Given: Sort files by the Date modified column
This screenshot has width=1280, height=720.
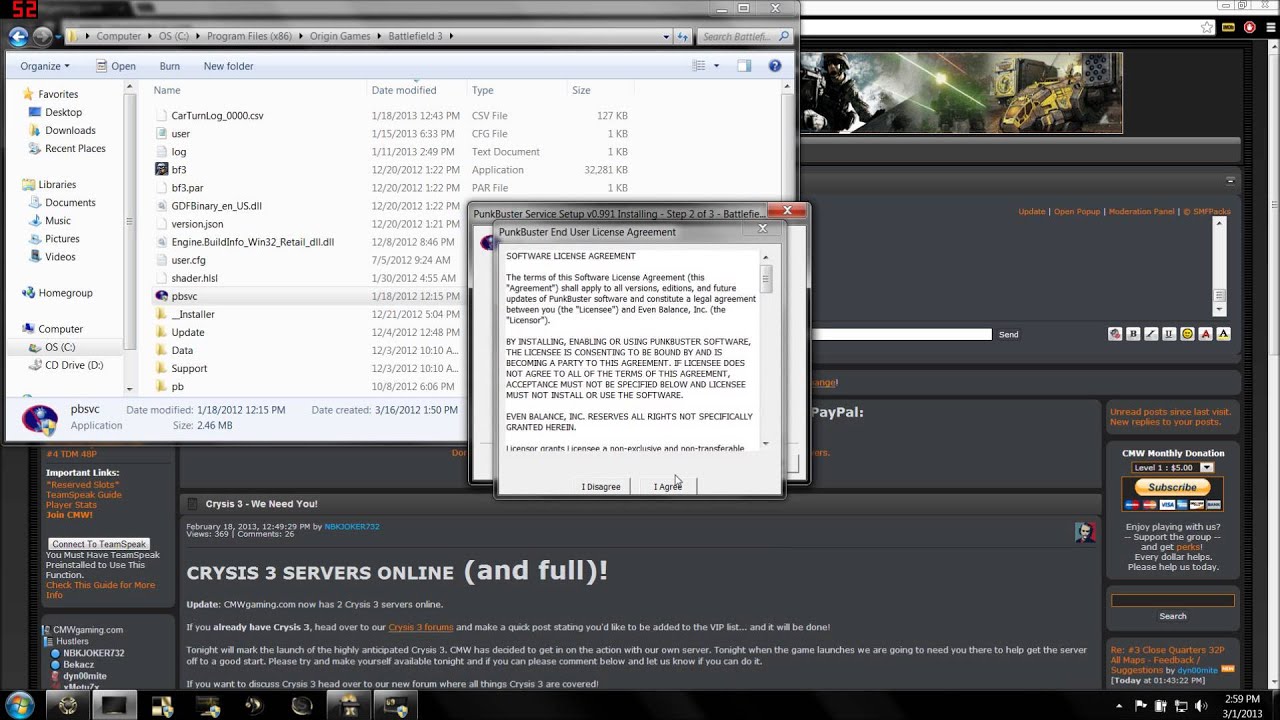Looking at the screenshot, I should 404,90.
